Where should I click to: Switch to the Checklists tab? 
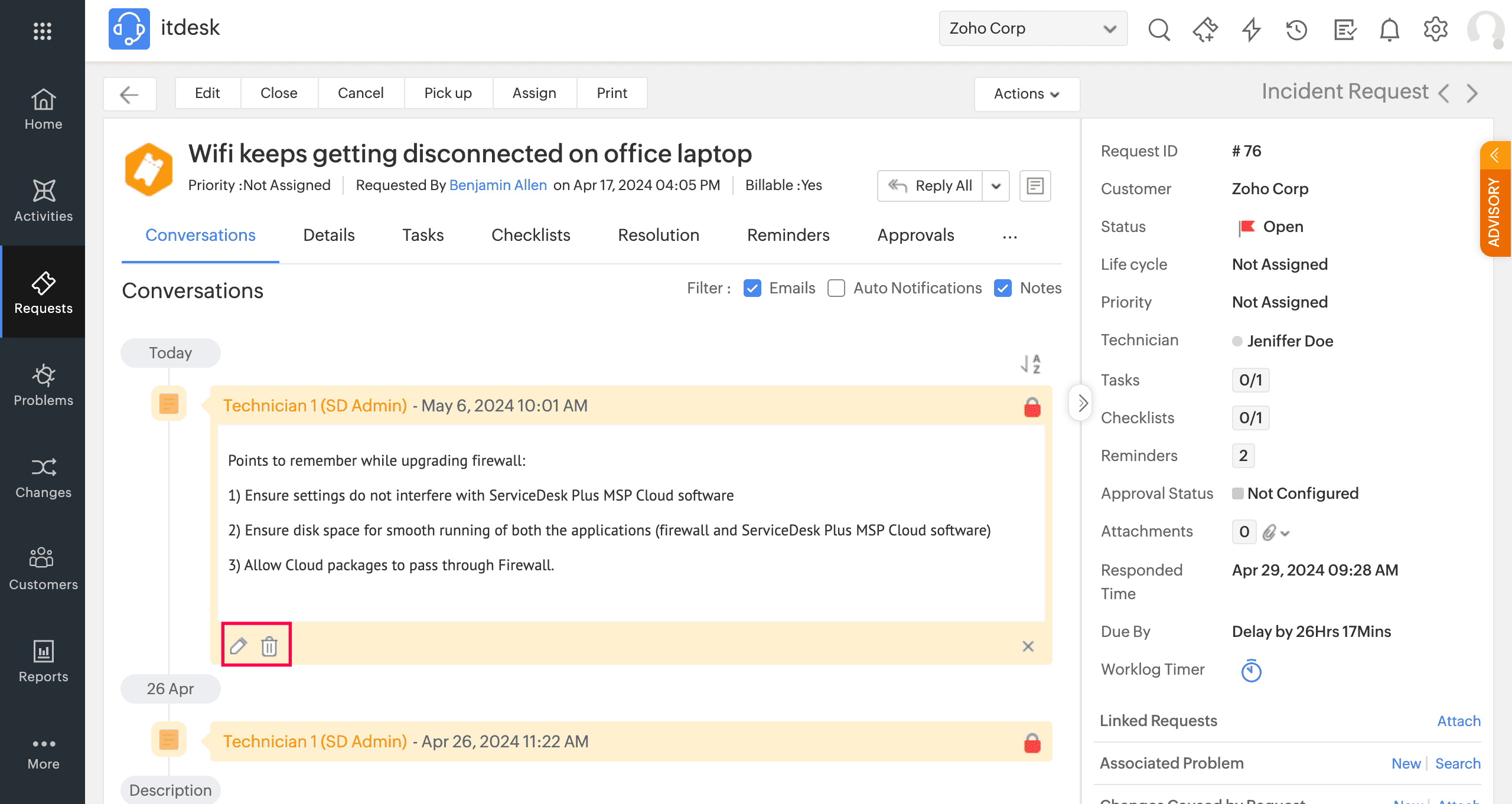click(x=530, y=235)
